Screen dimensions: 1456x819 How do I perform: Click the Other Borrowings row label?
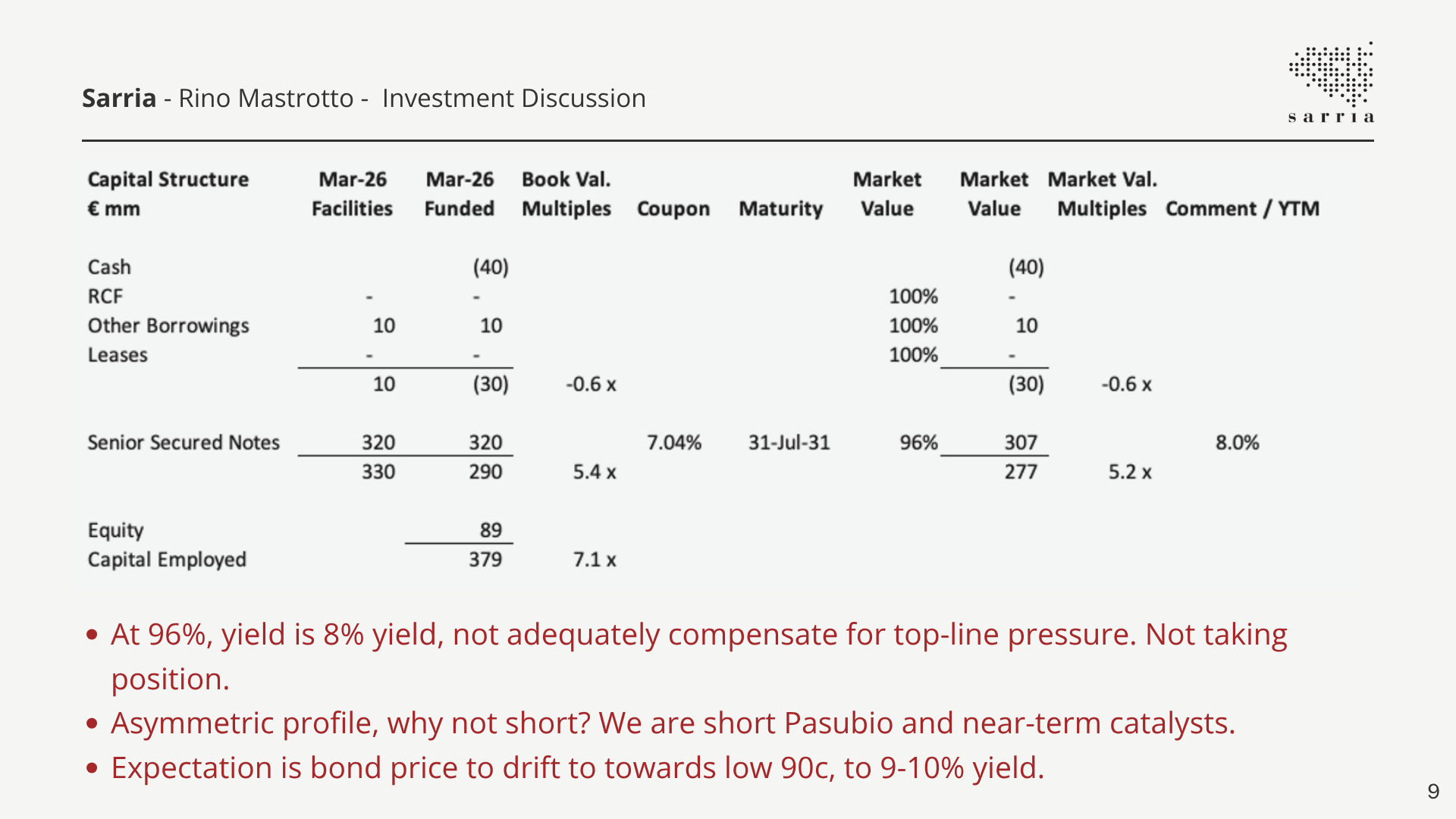[x=168, y=326]
